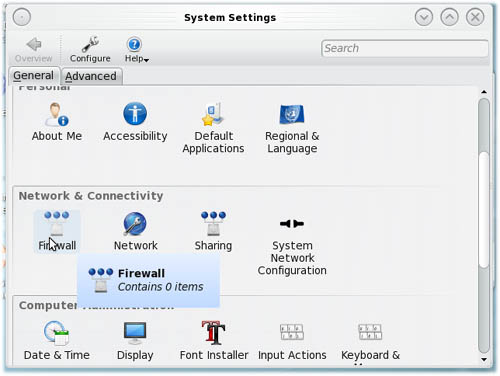Open Input Actions settings
500x376 pixels.
tap(292, 341)
